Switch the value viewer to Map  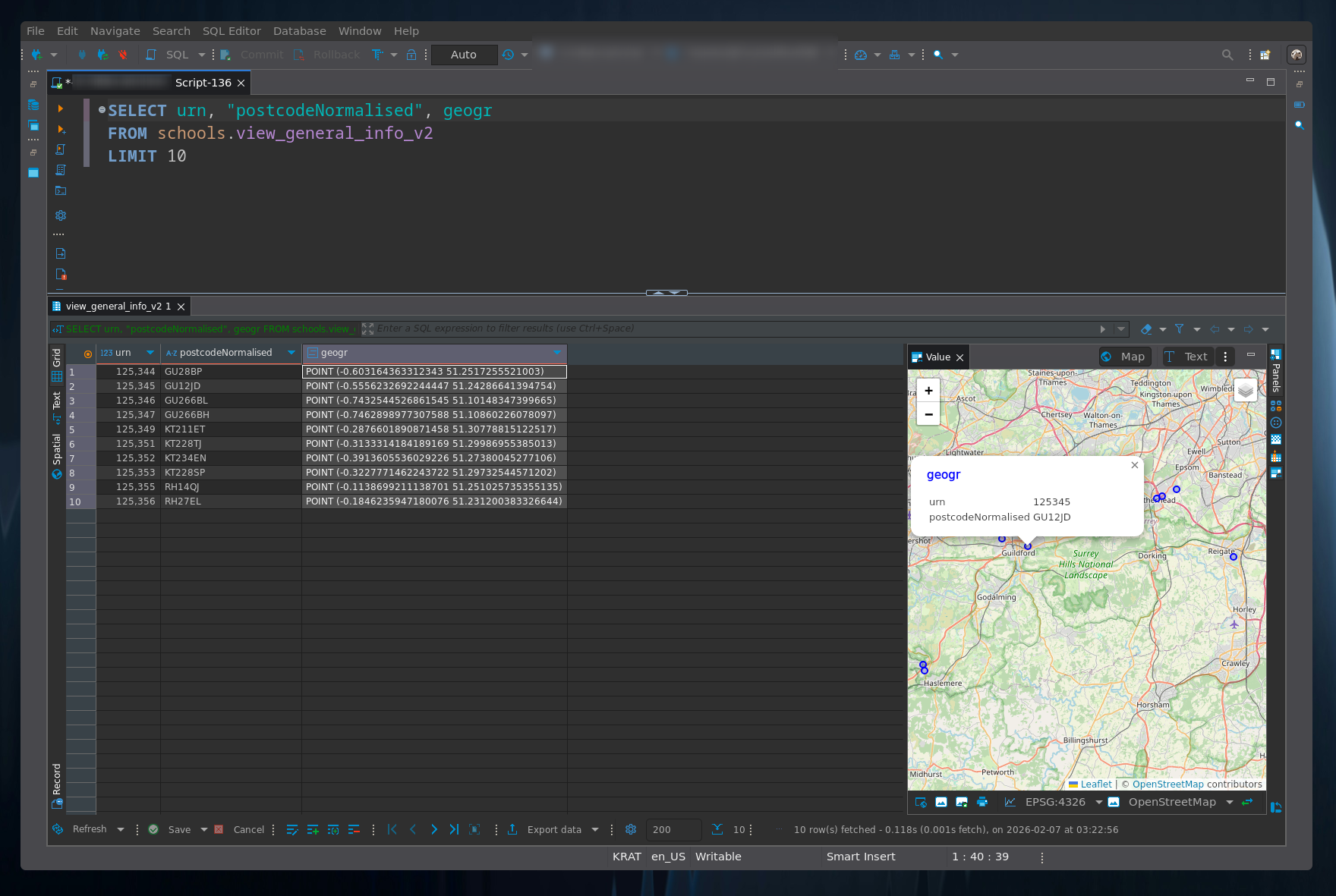point(1125,357)
